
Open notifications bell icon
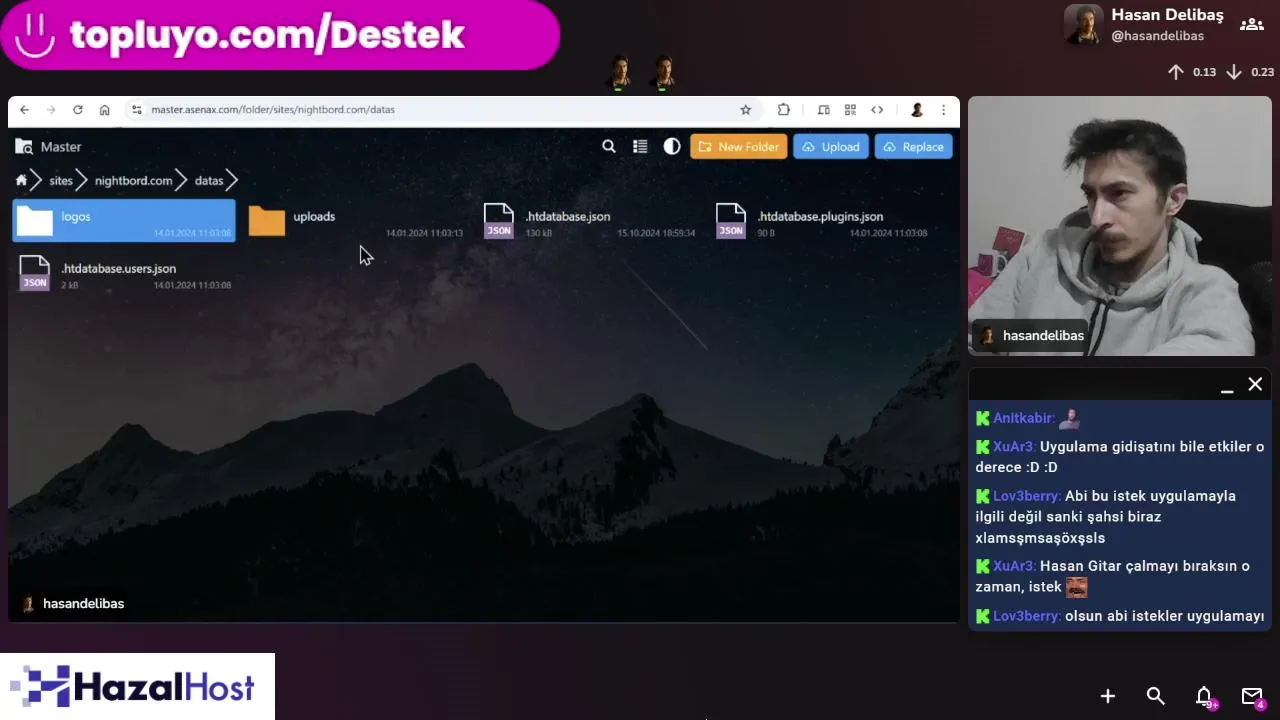[1204, 696]
